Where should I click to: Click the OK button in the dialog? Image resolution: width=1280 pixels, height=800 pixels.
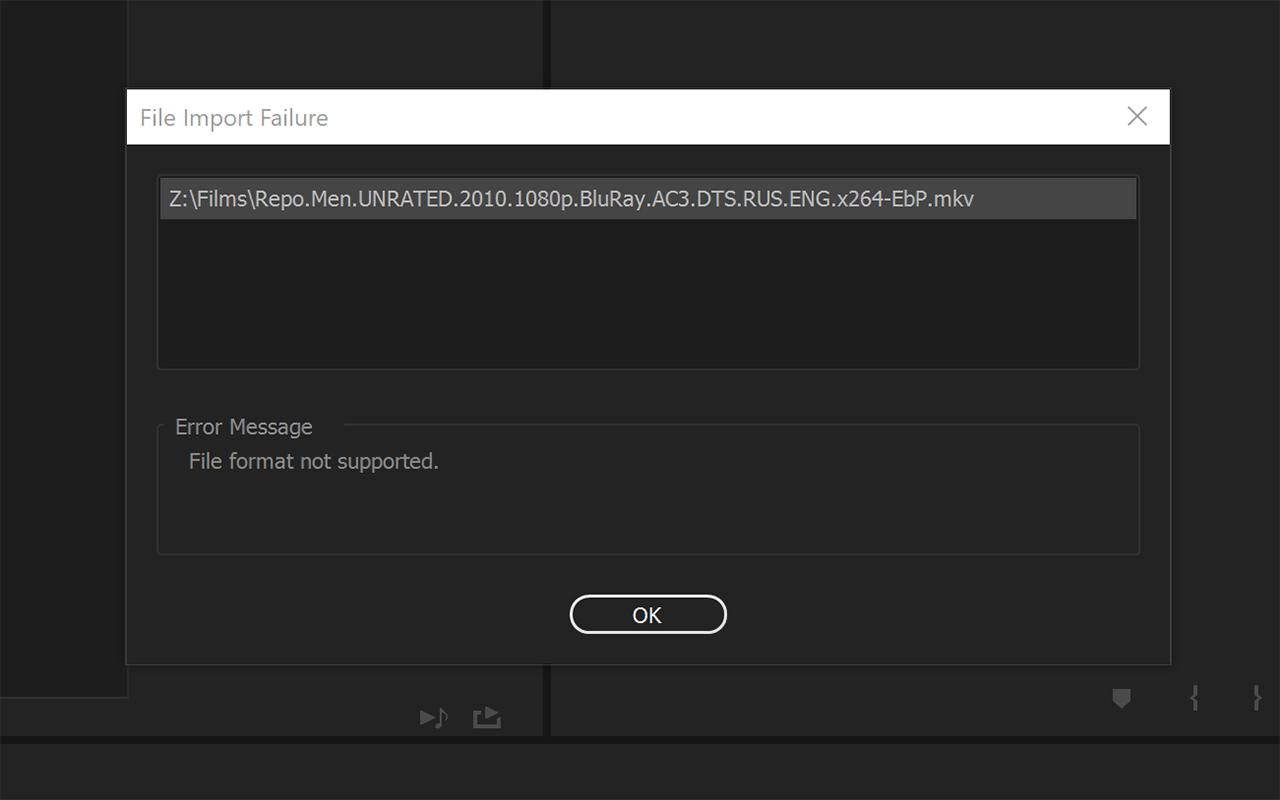click(x=648, y=614)
